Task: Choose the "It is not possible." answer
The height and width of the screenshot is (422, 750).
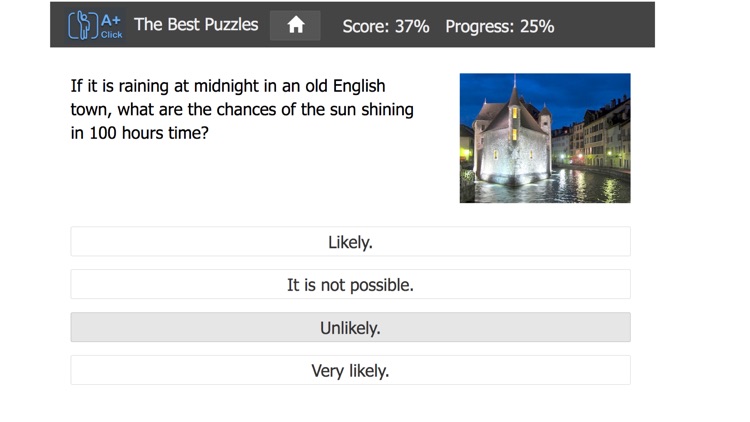Action: tap(350, 285)
